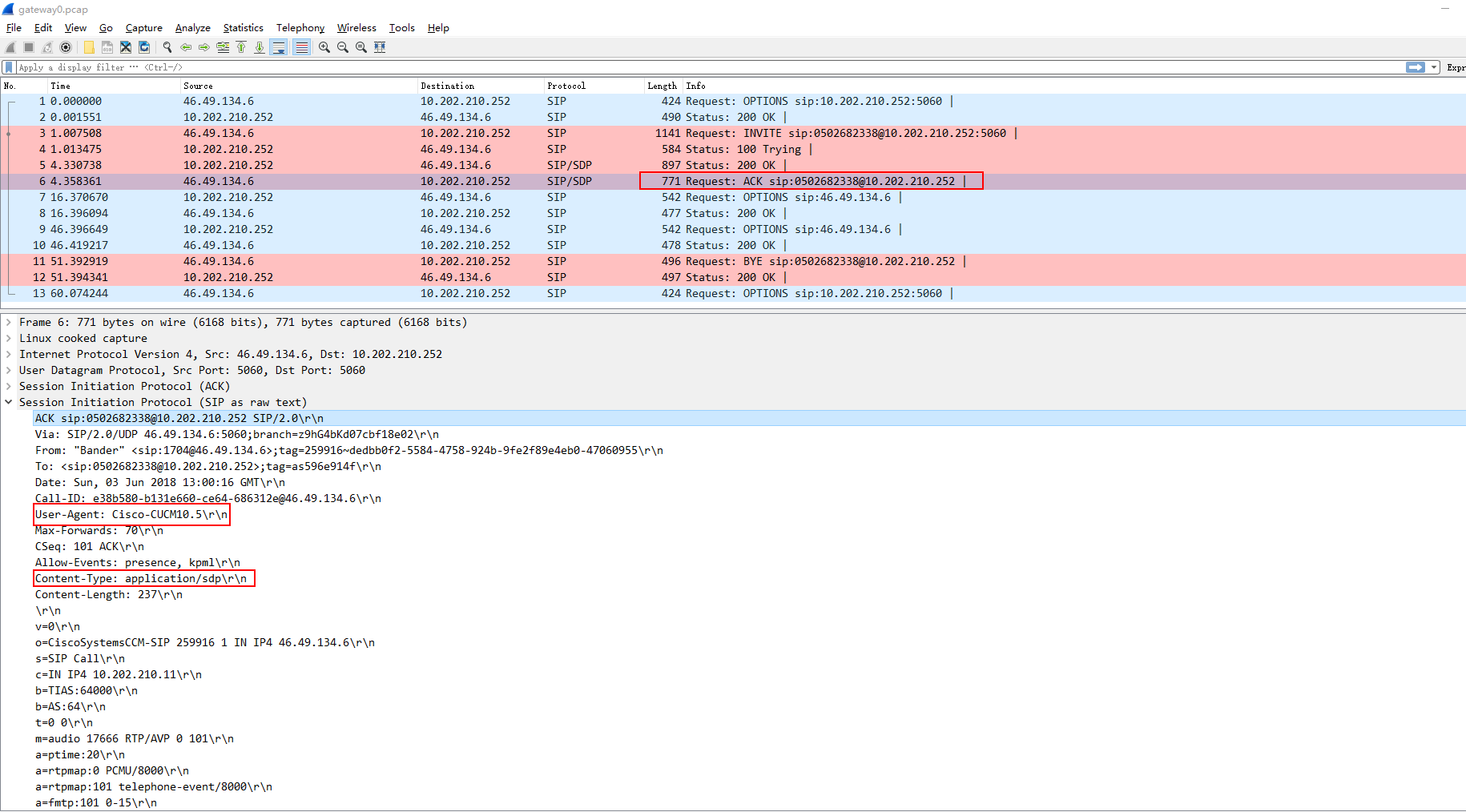Image resolution: width=1466 pixels, height=812 pixels.
Task: Select the 'User-Agent: Cisco-CUCM10.5' line
Action: coord(131,514)
